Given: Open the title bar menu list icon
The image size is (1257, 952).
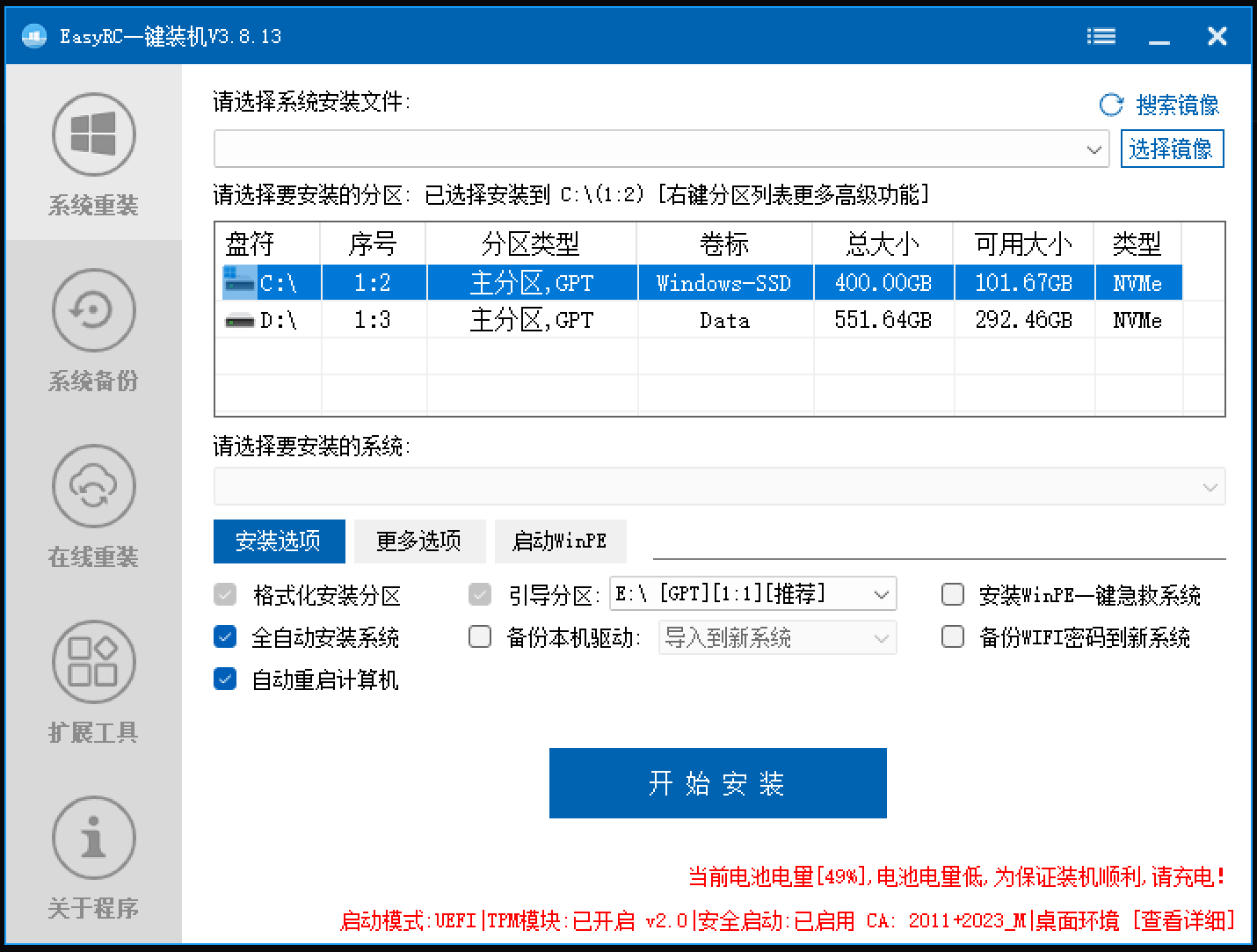Looking at the screenshot, I should pos(1101,36).
